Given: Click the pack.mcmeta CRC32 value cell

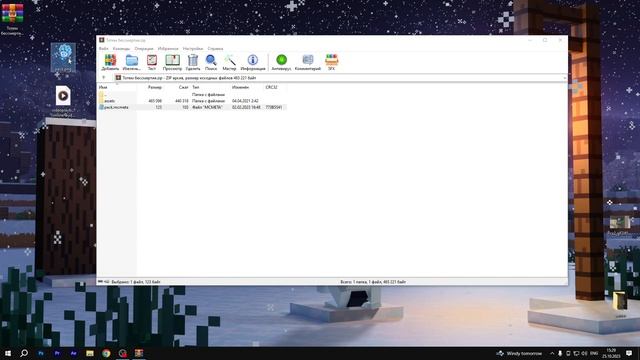Looking at the screenshot, I should 273,107.
